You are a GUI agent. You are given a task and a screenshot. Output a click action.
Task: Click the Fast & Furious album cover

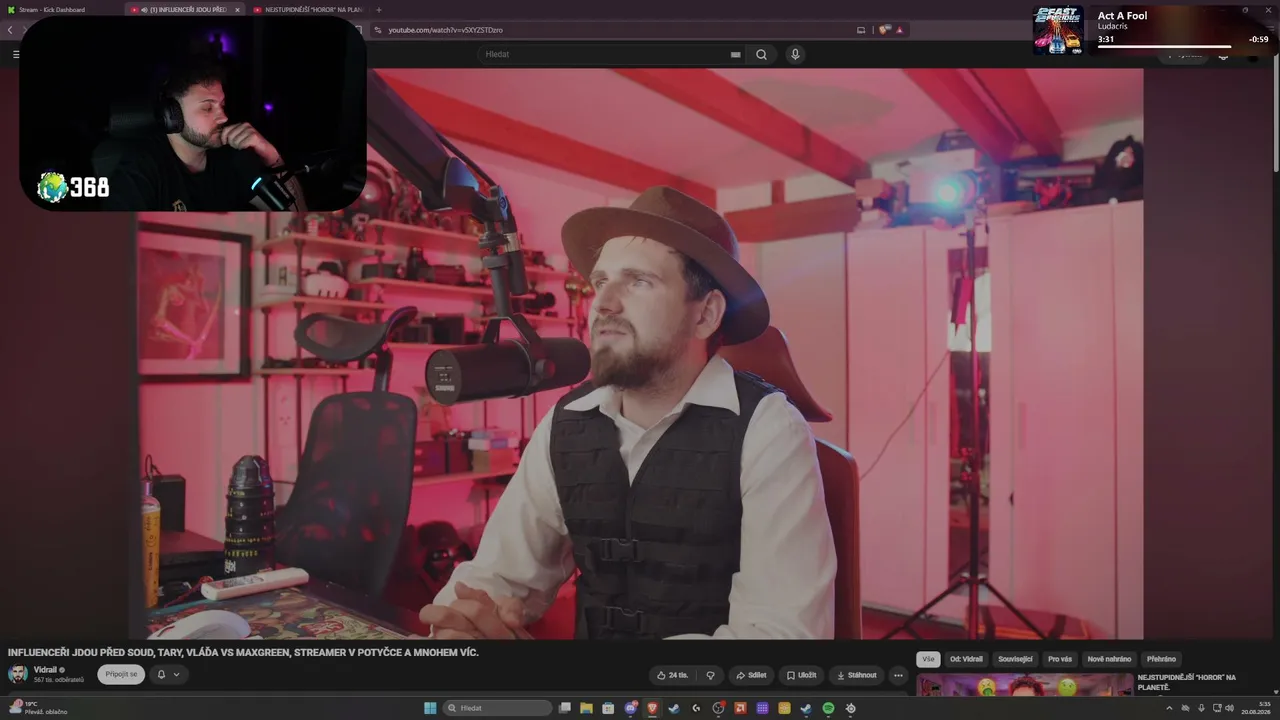(1058, 30)
